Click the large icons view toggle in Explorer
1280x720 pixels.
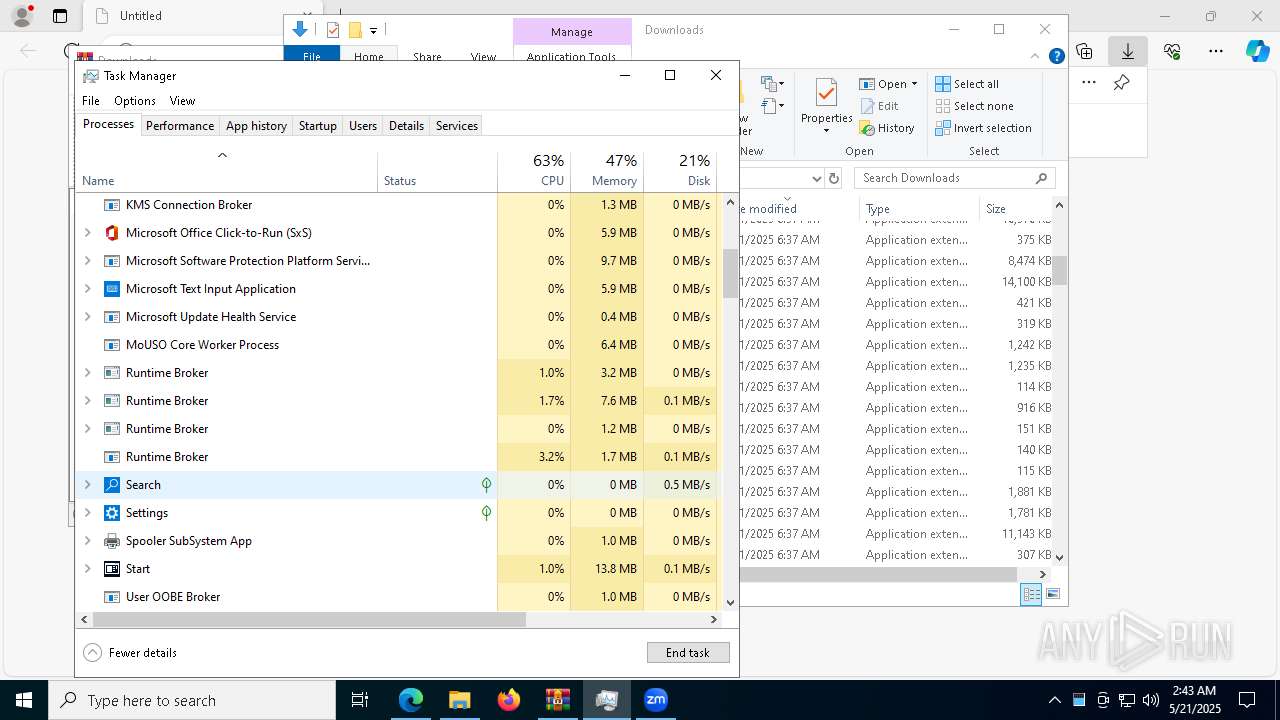pos(1051,594)
